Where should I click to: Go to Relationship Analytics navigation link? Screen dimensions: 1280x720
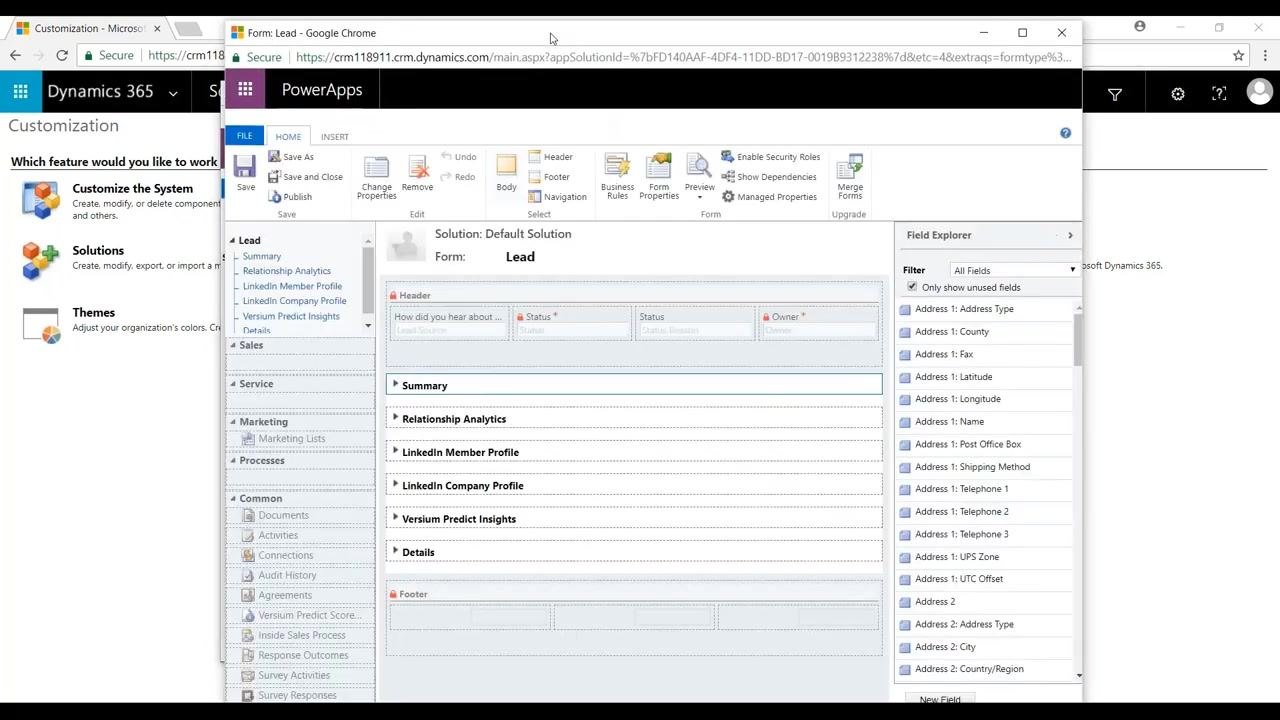click(287, 271)
